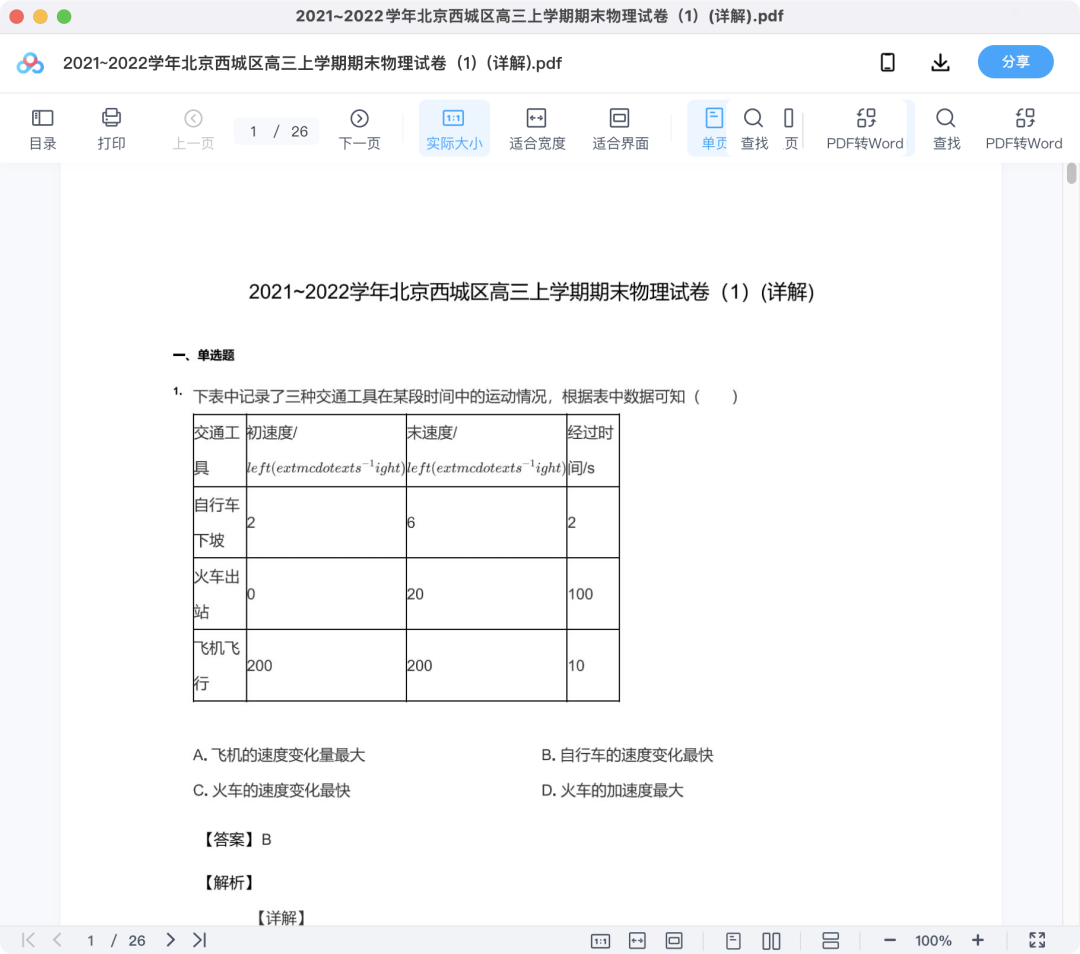Click the 自行车下坡 table row label
The image size is (1080, 954).
[219, 522]
